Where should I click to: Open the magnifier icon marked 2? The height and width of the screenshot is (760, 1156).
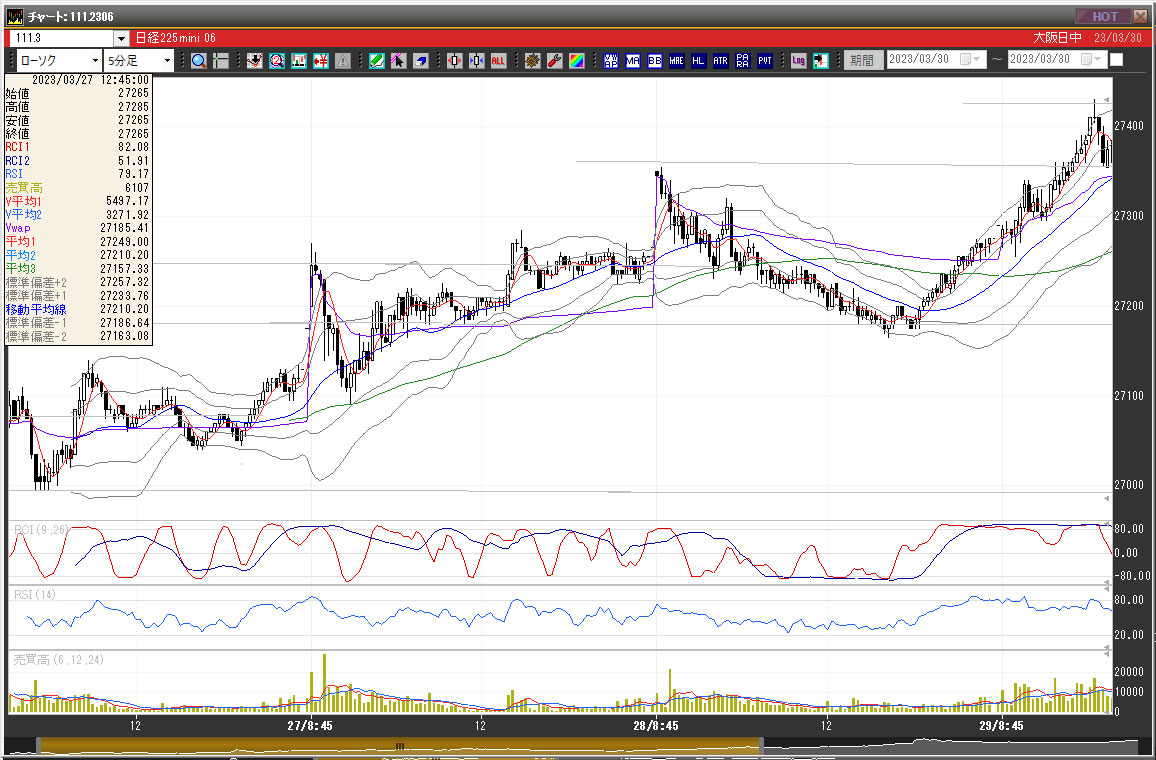[276, 60]
